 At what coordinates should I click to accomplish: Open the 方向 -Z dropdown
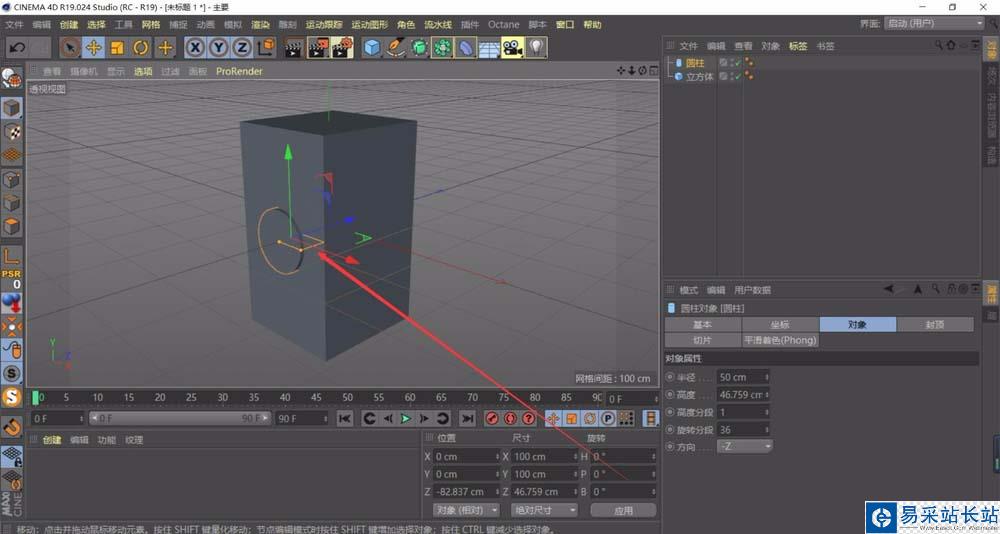coord(744,447)
